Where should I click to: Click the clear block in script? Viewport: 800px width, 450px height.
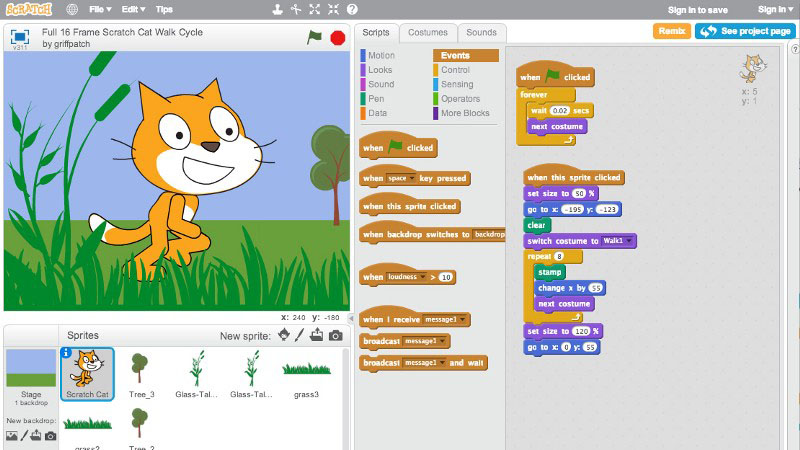[536, 225]
